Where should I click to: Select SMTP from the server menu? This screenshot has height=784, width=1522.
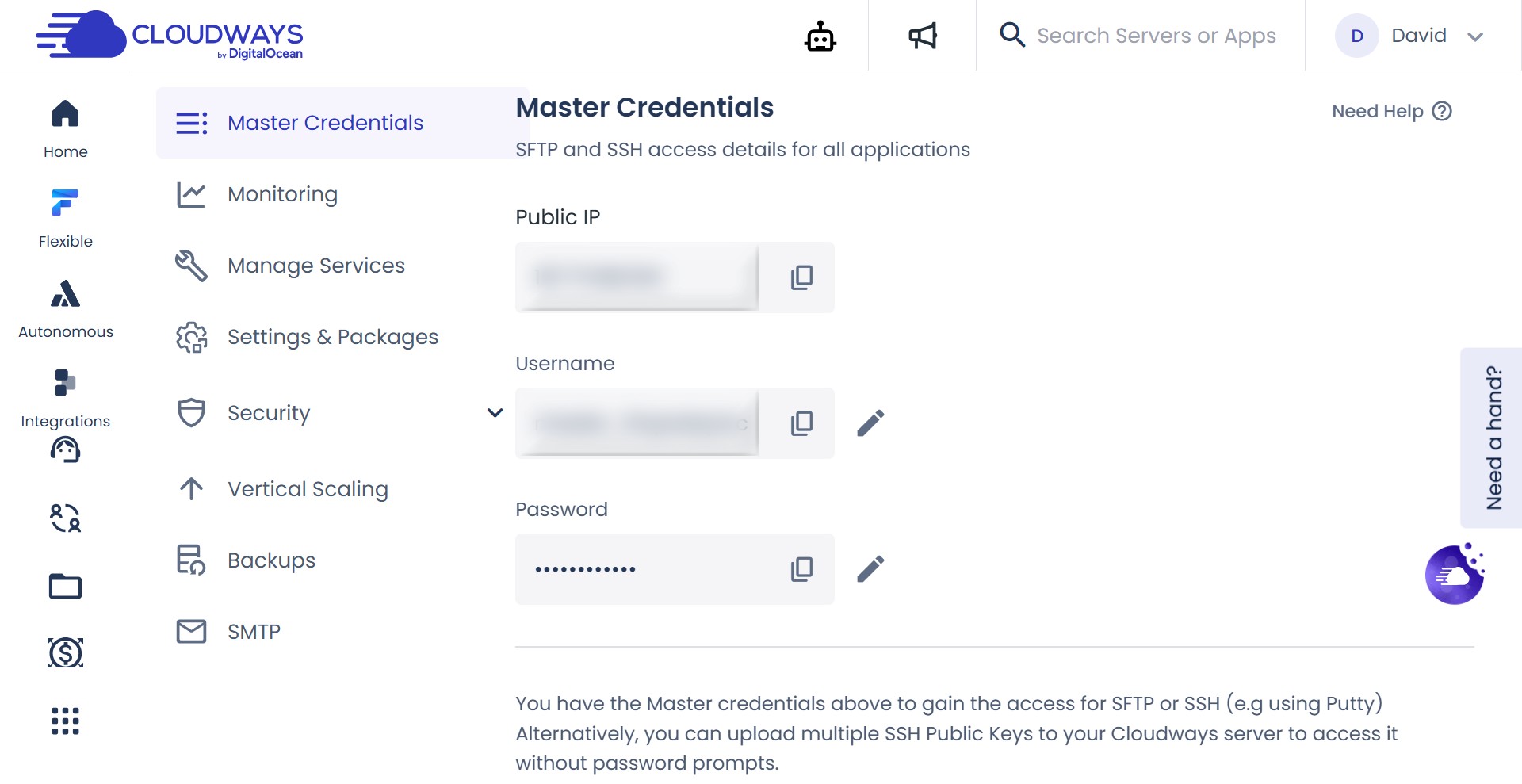(x=254, y=632)
